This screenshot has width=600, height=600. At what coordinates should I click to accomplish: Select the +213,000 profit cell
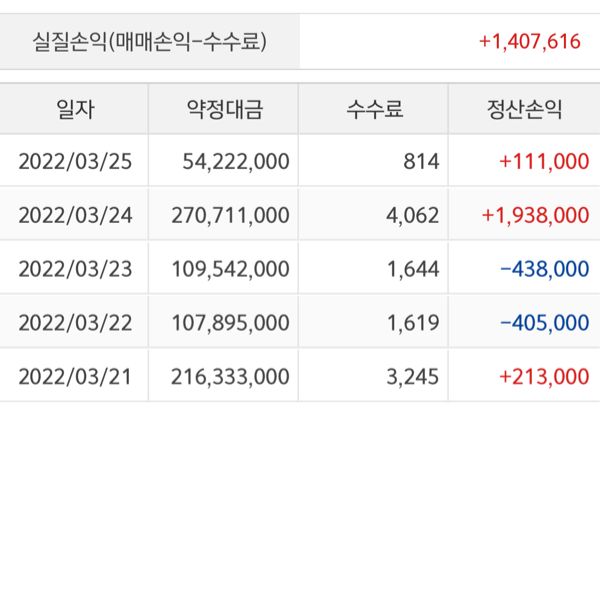(545, 376)
